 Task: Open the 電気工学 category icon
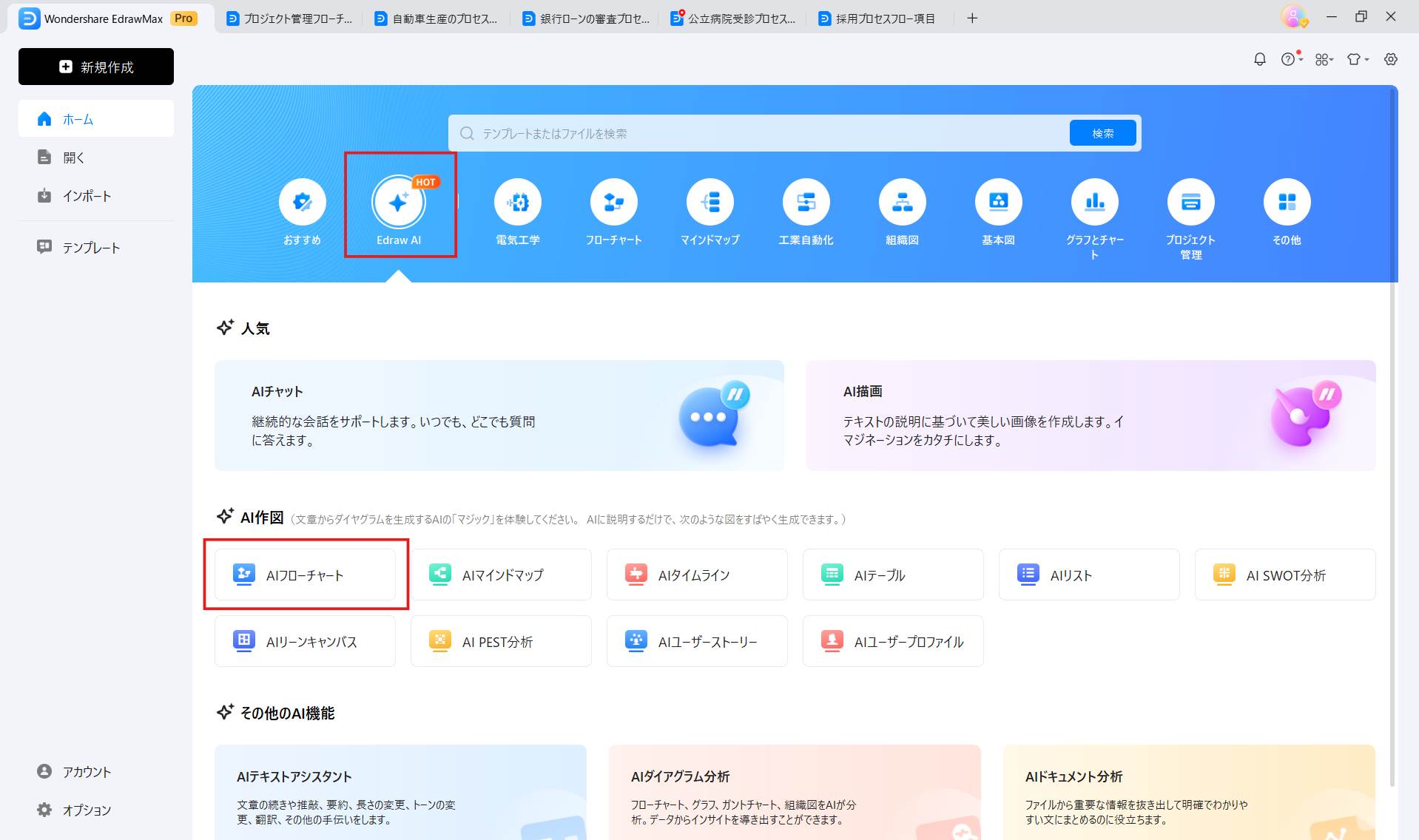(518, 202)
